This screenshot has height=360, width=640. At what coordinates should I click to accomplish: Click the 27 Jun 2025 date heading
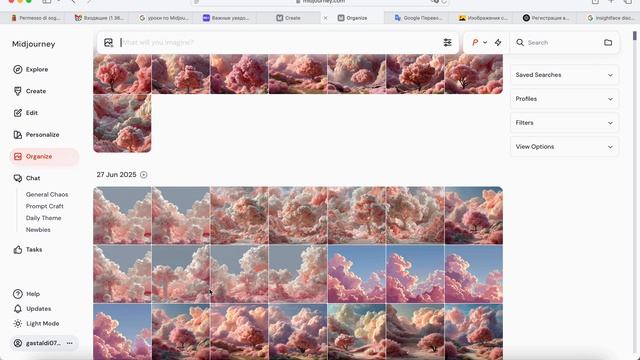[116, 175]
